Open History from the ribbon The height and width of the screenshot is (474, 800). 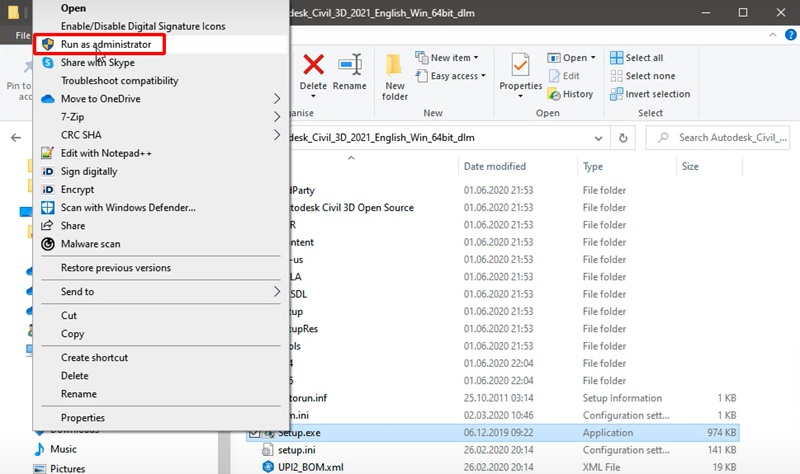pyautogui.click(x=570, y=94)
